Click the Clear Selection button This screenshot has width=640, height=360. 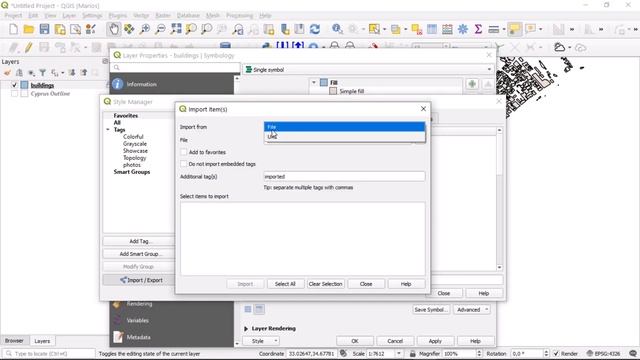click(325, 284)
